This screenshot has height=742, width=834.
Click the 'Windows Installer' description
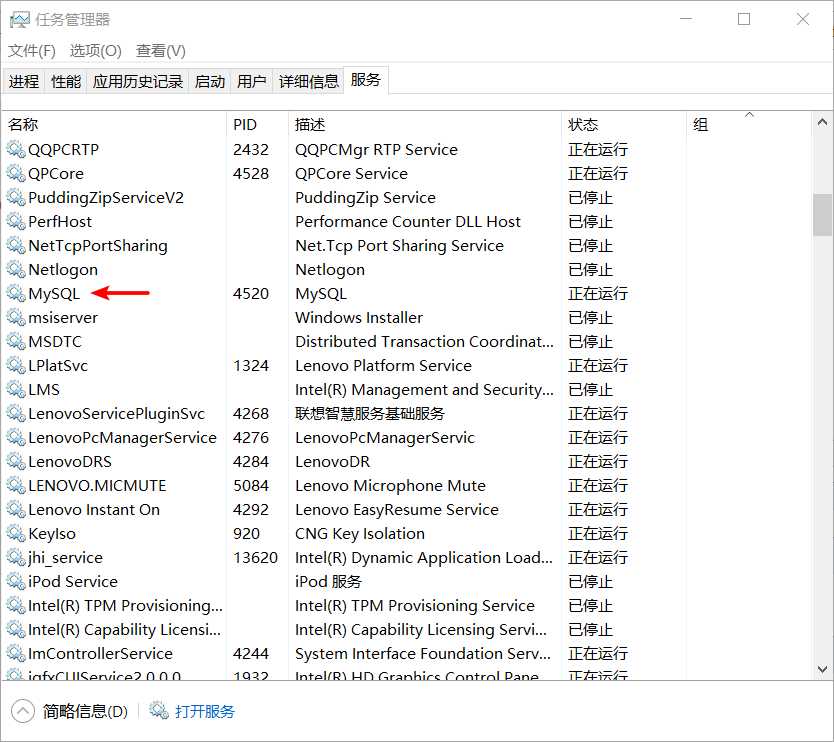coord(359,318)
